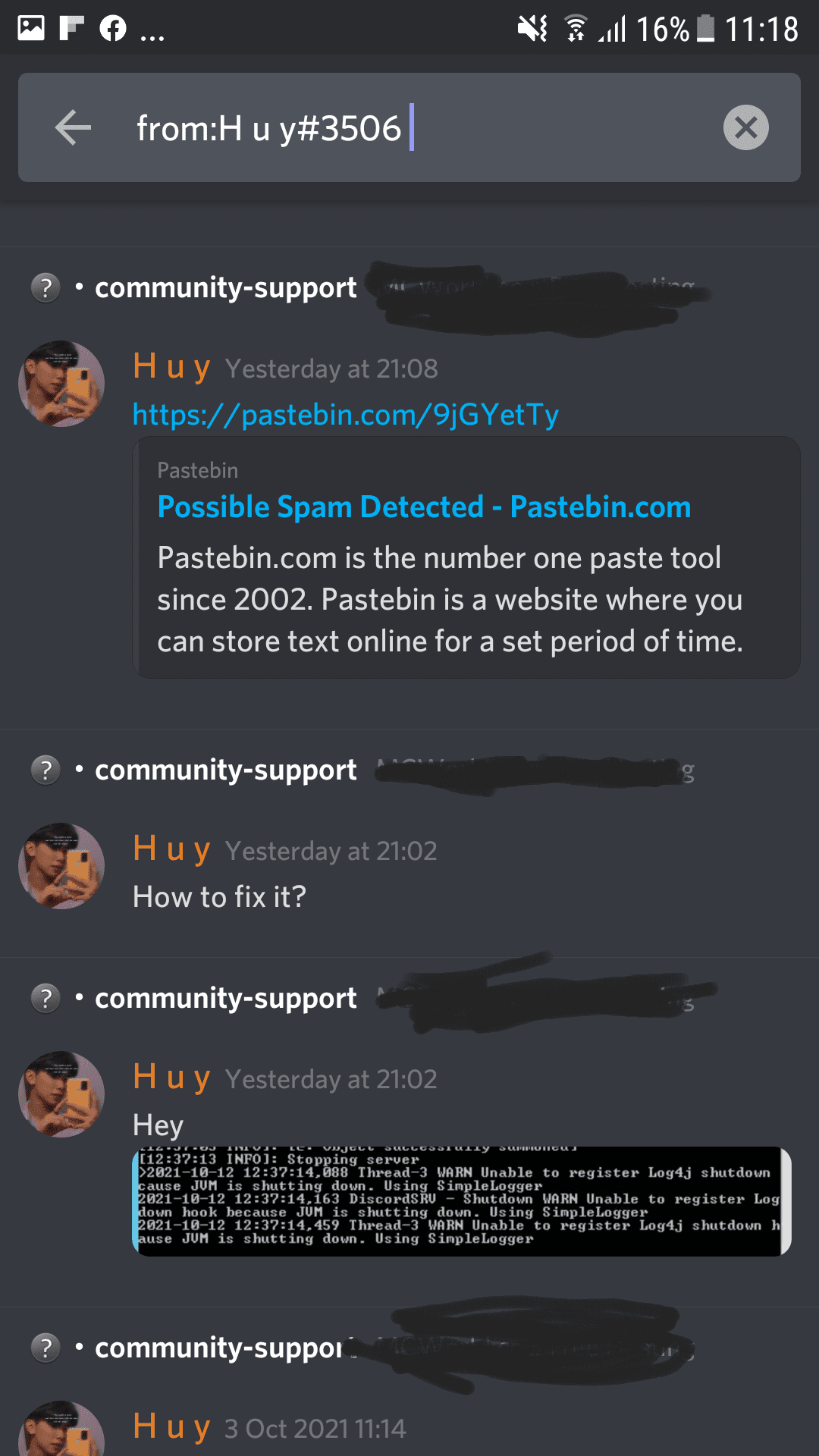Jump to 'How to fix it?' message
The width and height of the screenshot is (819, 1456).
(219, 897)
